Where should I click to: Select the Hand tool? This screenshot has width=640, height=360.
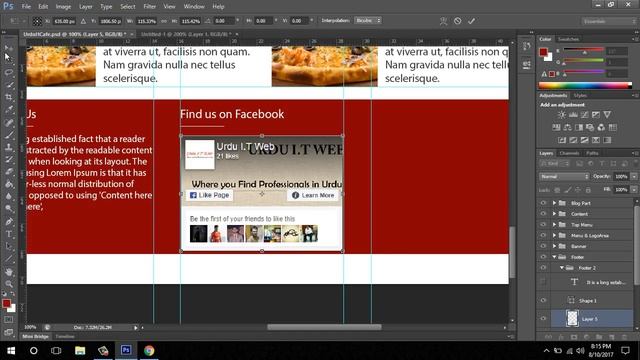tap(9, 272)
